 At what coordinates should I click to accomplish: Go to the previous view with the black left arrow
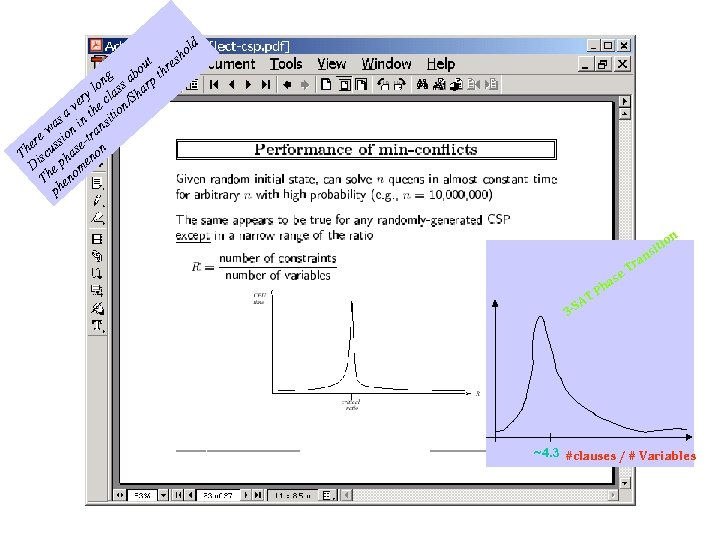tap(287, 84)
